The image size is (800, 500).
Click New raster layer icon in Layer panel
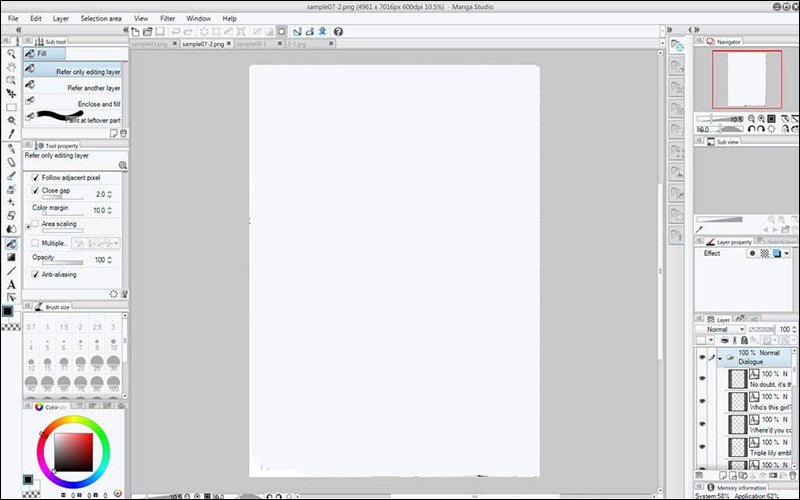tap(724, 476)
